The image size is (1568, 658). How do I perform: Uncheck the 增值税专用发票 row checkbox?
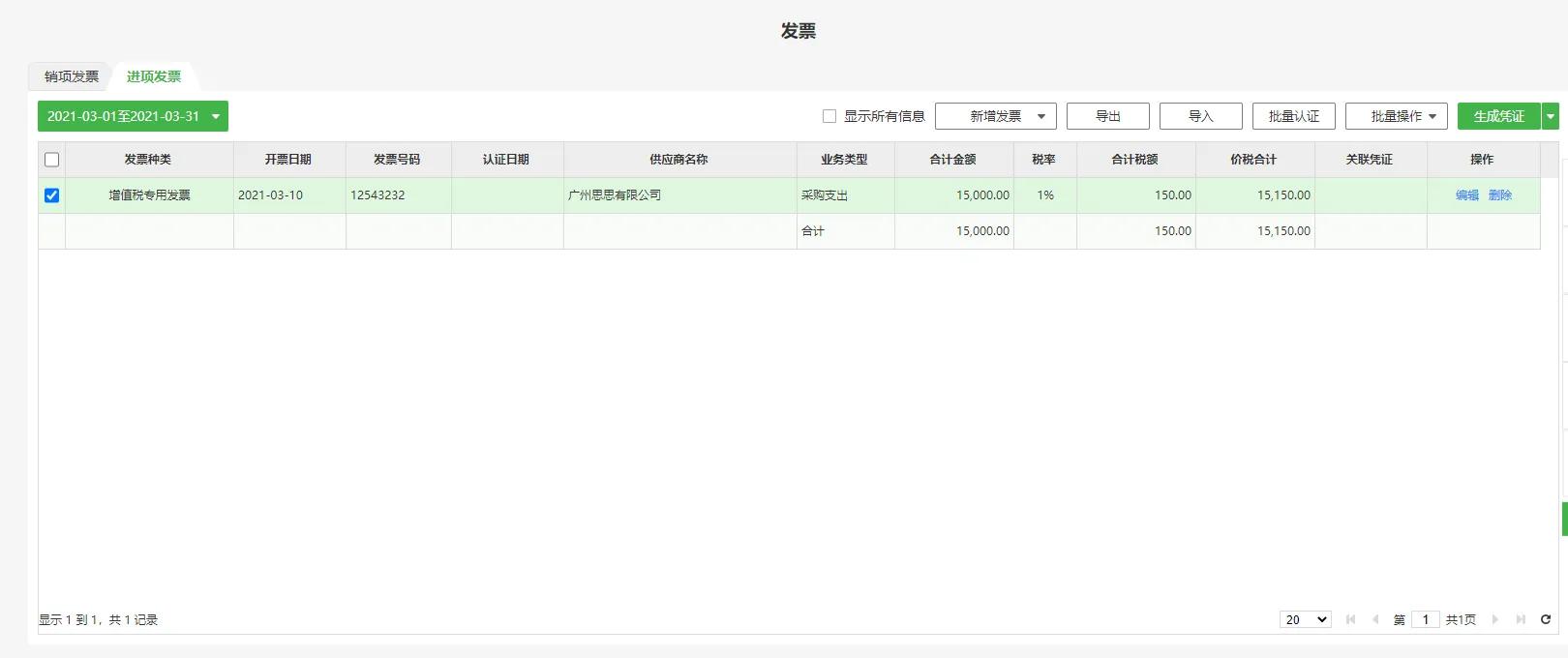point(52,195)
